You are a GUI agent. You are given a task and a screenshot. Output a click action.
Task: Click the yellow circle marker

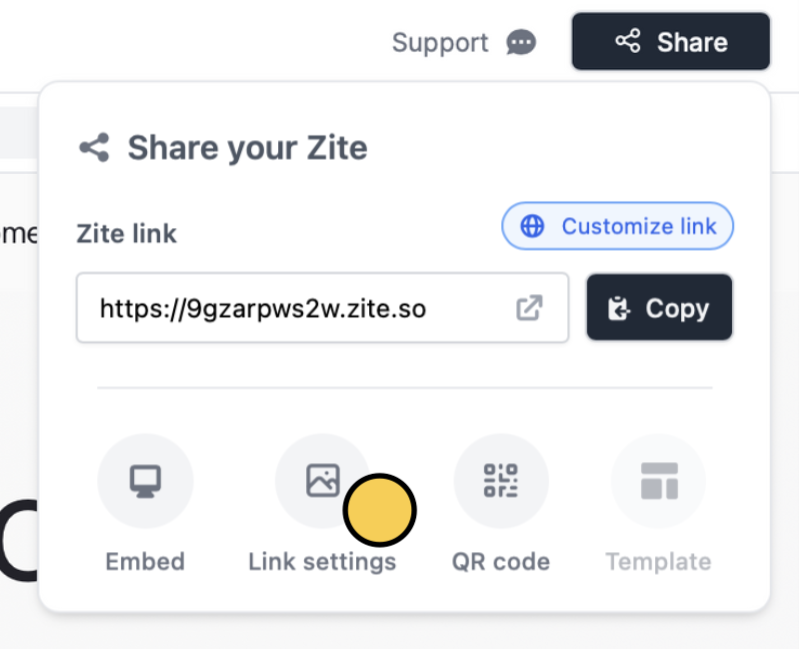[x=380, y=510]
